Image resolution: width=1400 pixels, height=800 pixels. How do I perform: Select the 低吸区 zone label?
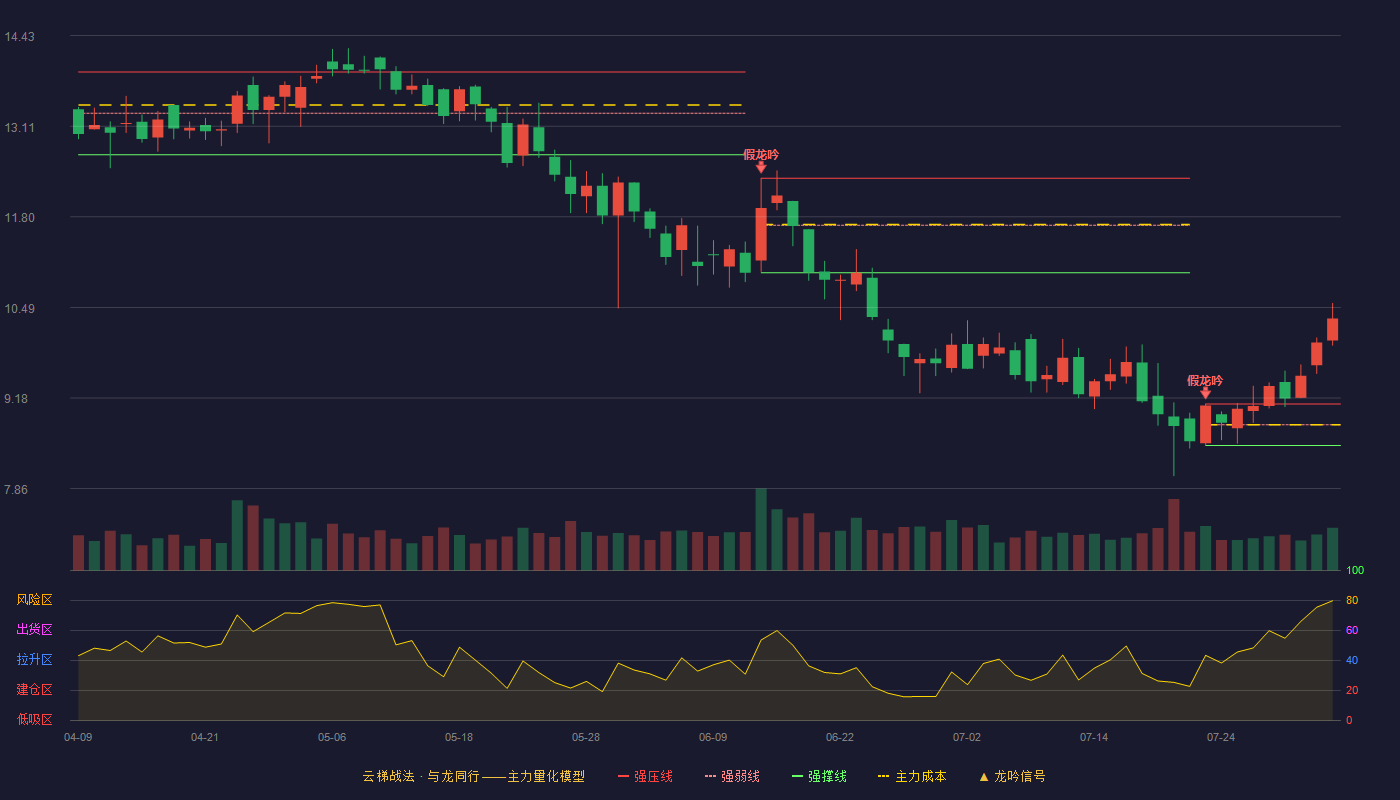coord(34,720)
